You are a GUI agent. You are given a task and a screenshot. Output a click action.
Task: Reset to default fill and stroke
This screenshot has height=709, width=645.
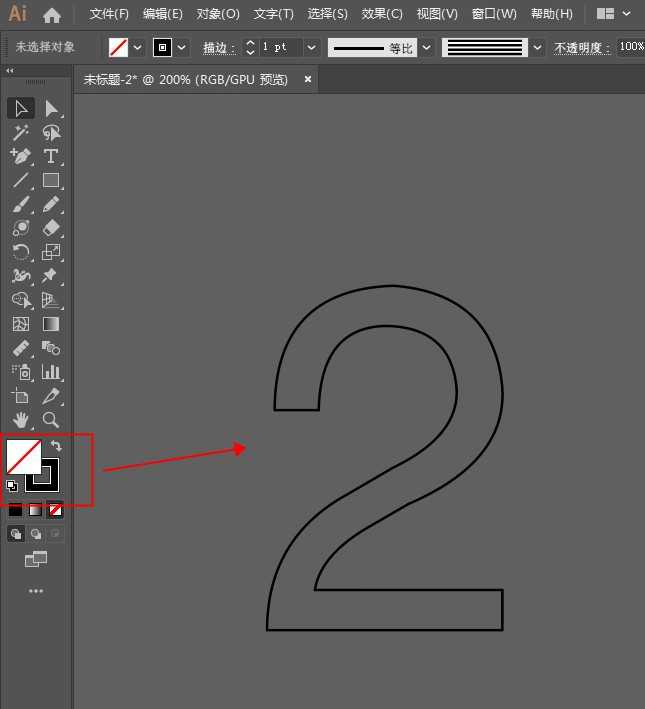click(12, 486)
